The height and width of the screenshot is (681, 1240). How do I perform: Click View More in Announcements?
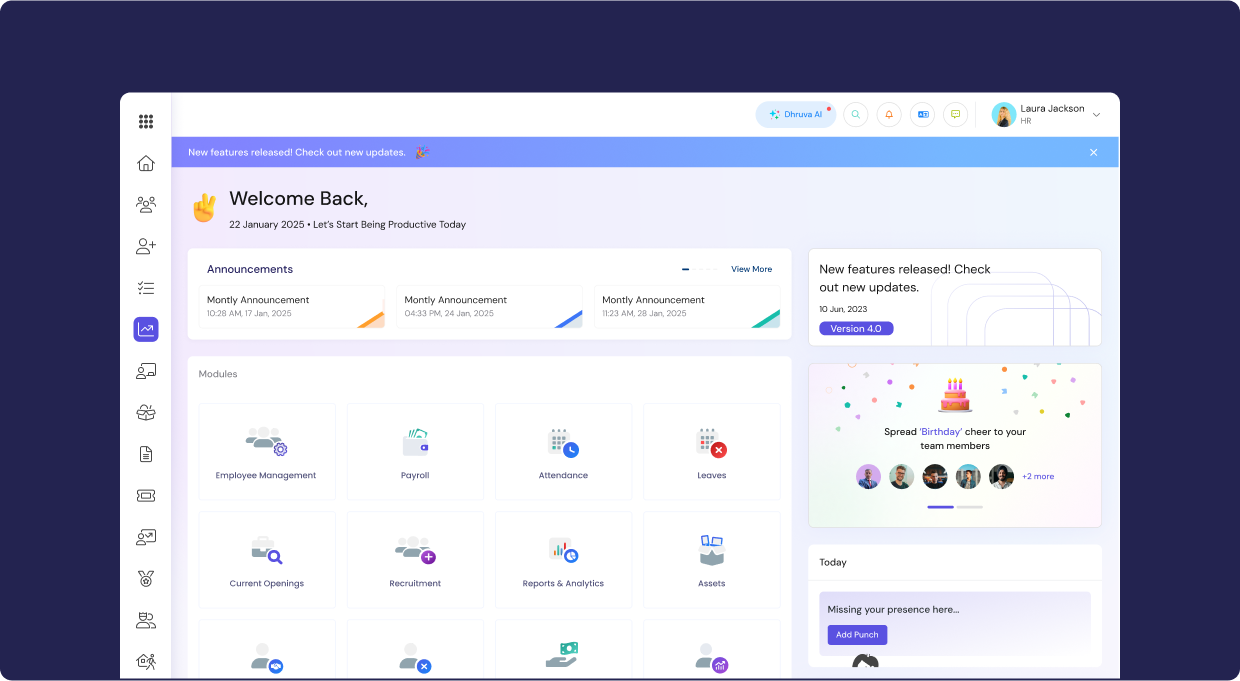[x=751, y=269]
